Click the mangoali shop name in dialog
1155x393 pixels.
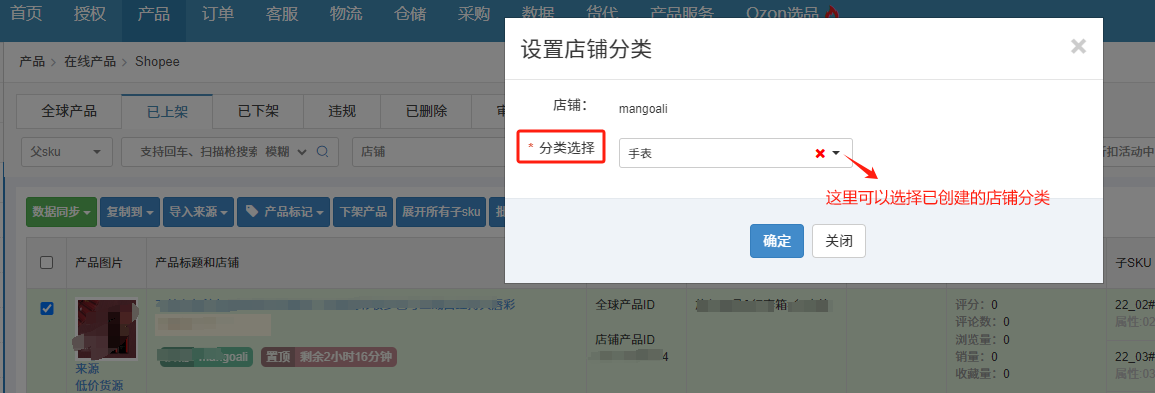point(644,109)
